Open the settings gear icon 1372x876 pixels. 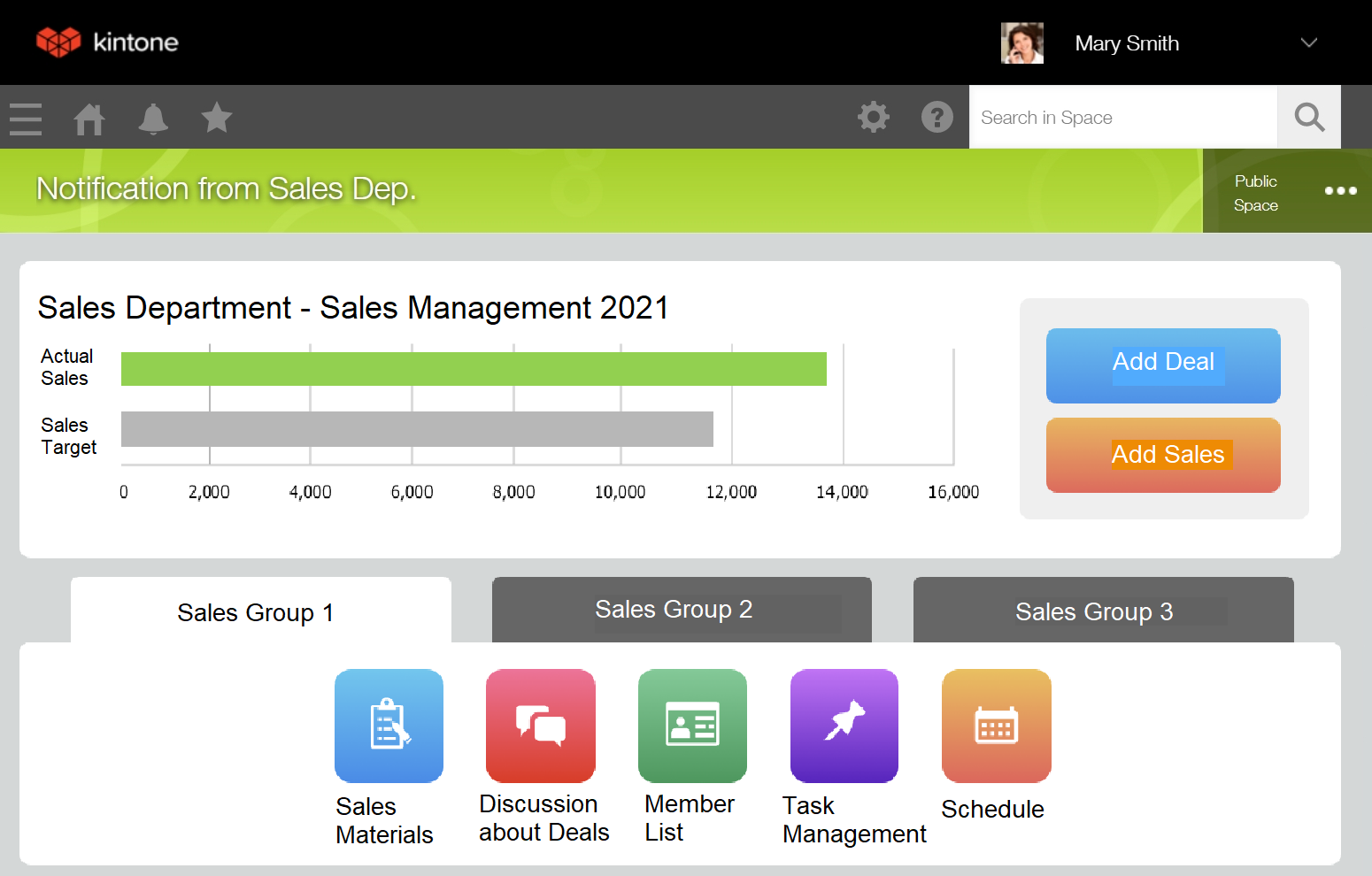pyautogui.click(x=873, y=117)
